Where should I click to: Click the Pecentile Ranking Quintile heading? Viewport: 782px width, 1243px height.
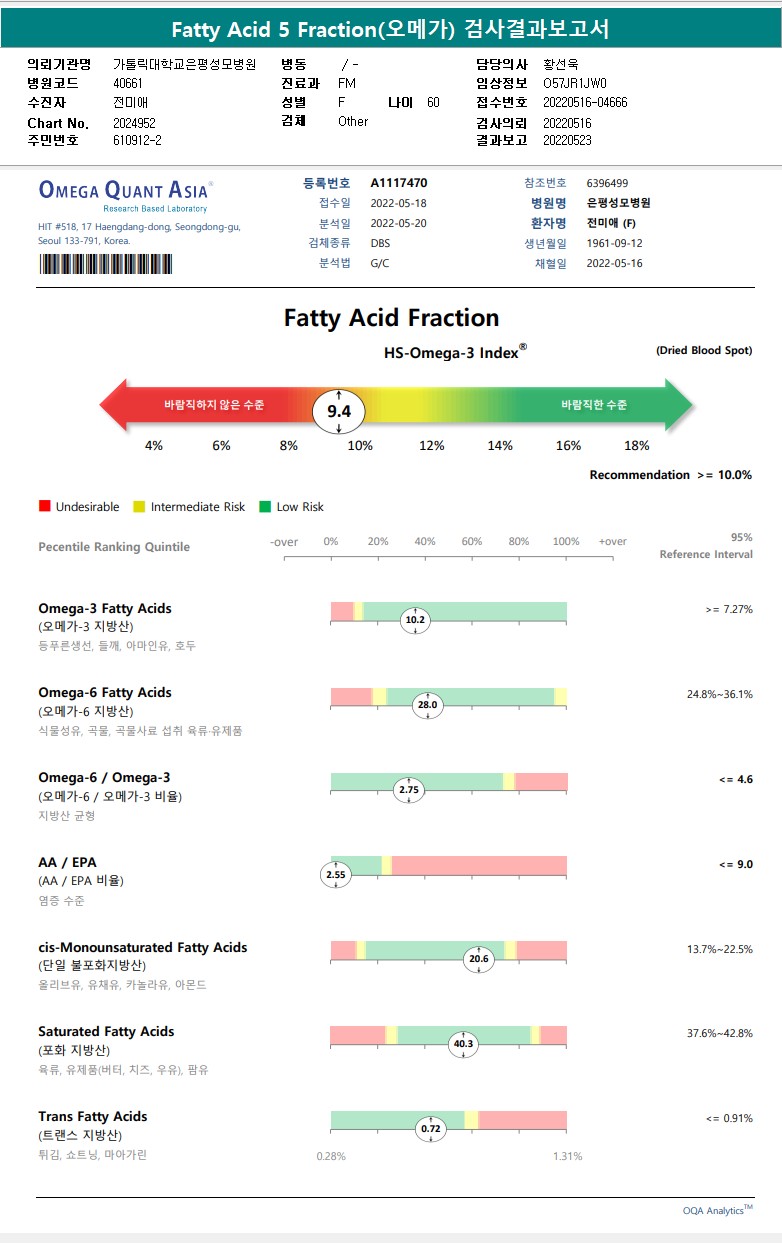click(x=114, y=547)
